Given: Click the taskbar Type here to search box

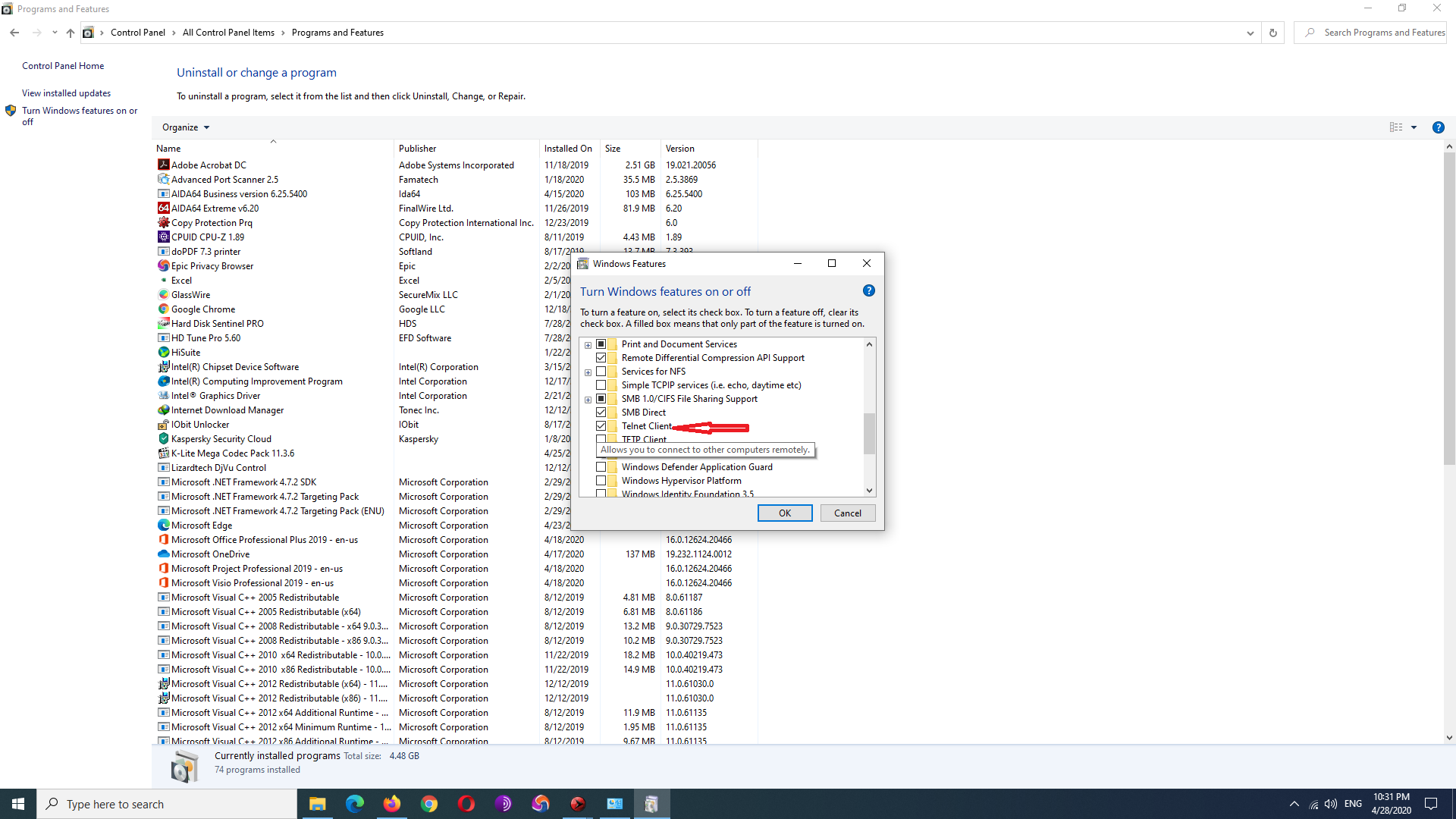Looking at the screenshot, I should tap(167, 804).
